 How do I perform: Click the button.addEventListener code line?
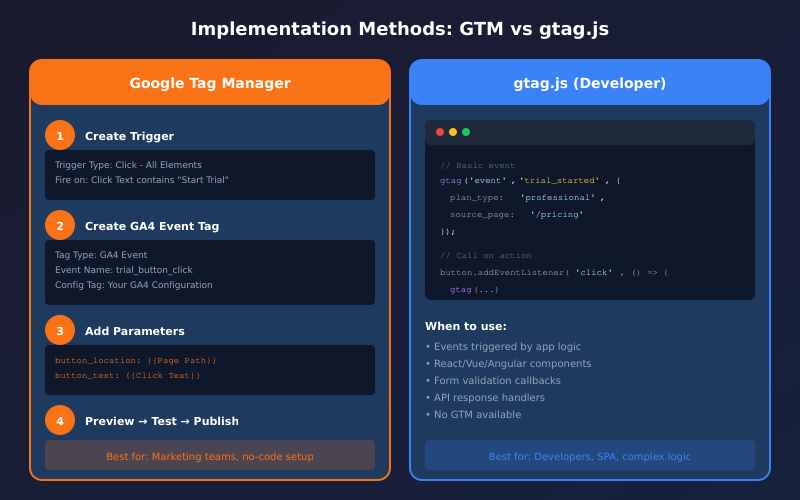click(x=554, y=272)
